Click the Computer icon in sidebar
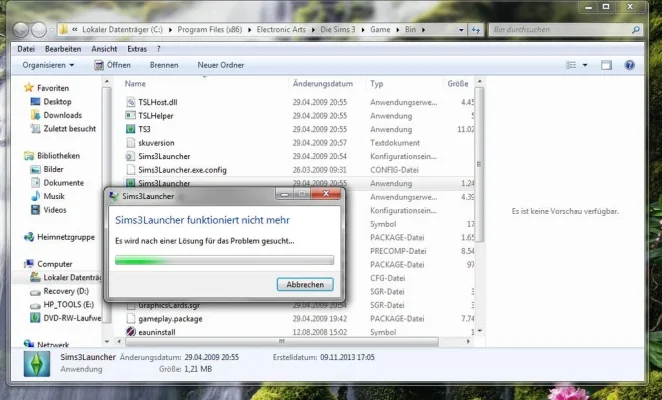 tap(29, 264)
